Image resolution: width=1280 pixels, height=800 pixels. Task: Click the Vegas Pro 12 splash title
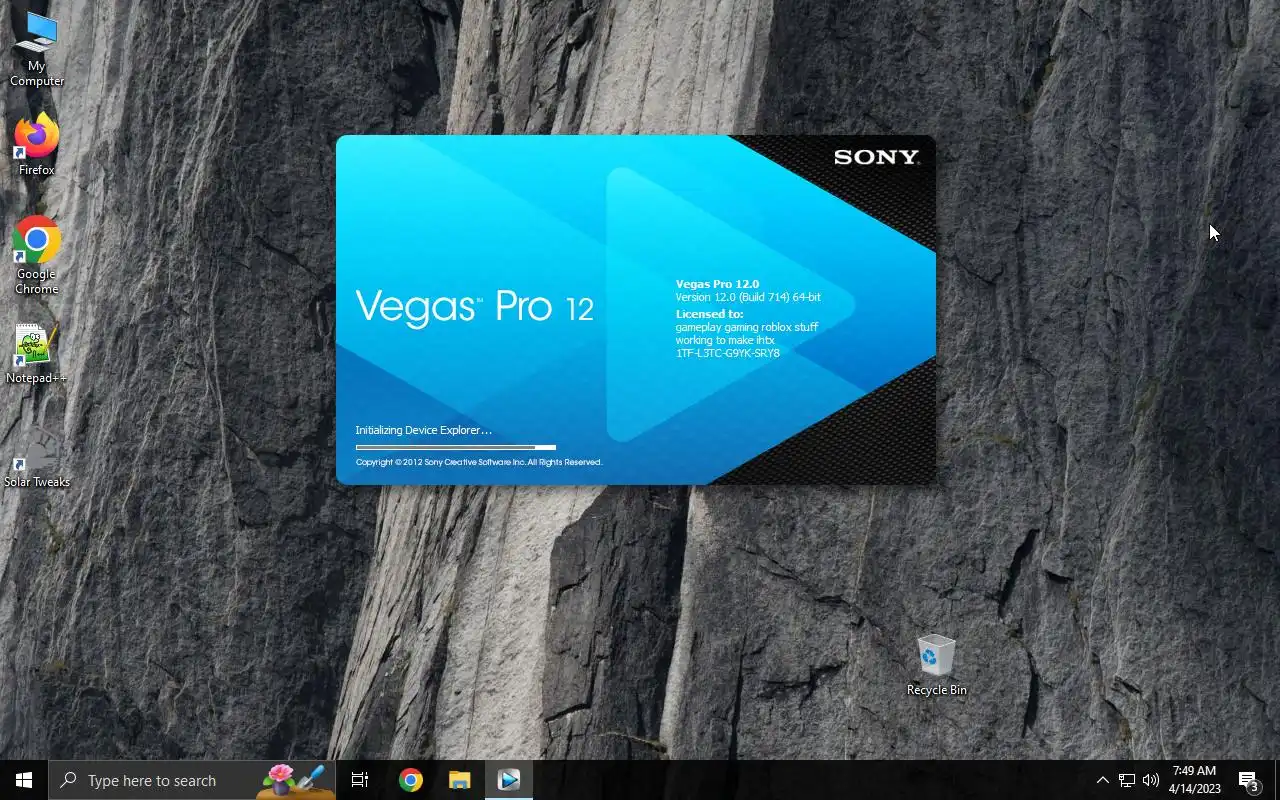coord(475,306)
